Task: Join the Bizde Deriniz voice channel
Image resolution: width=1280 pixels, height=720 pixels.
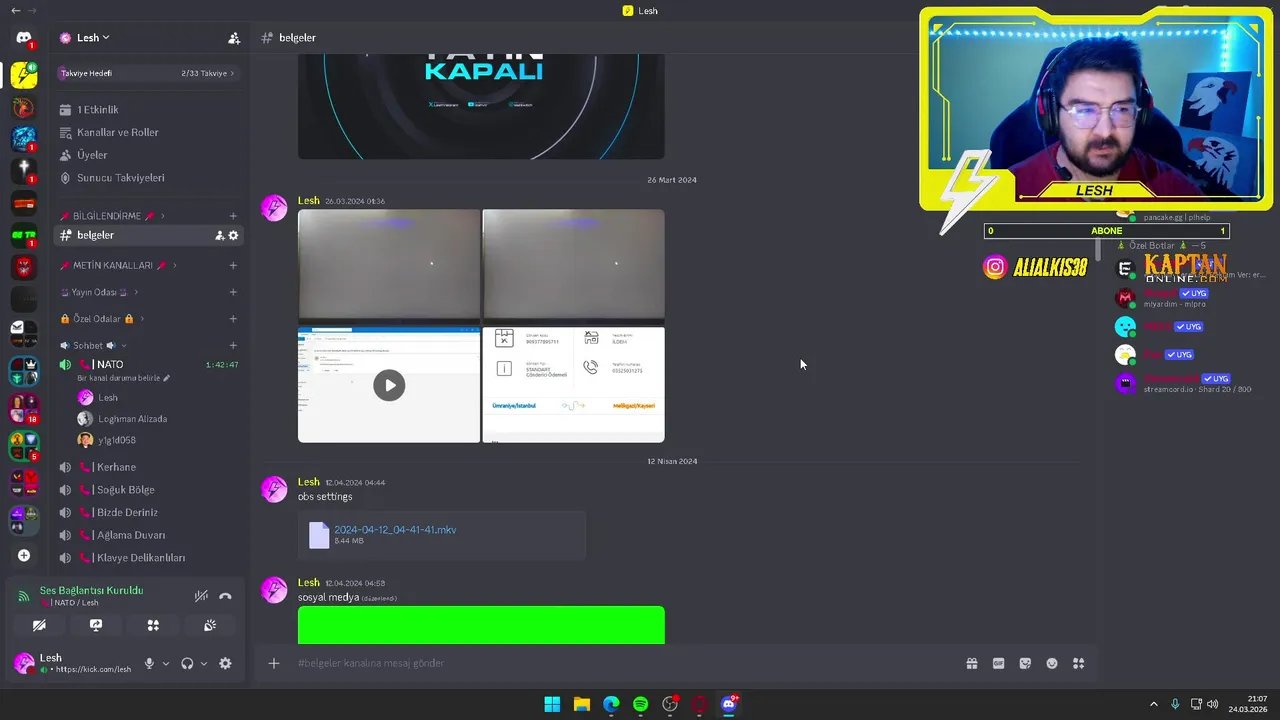Action: tap(148, 513)
